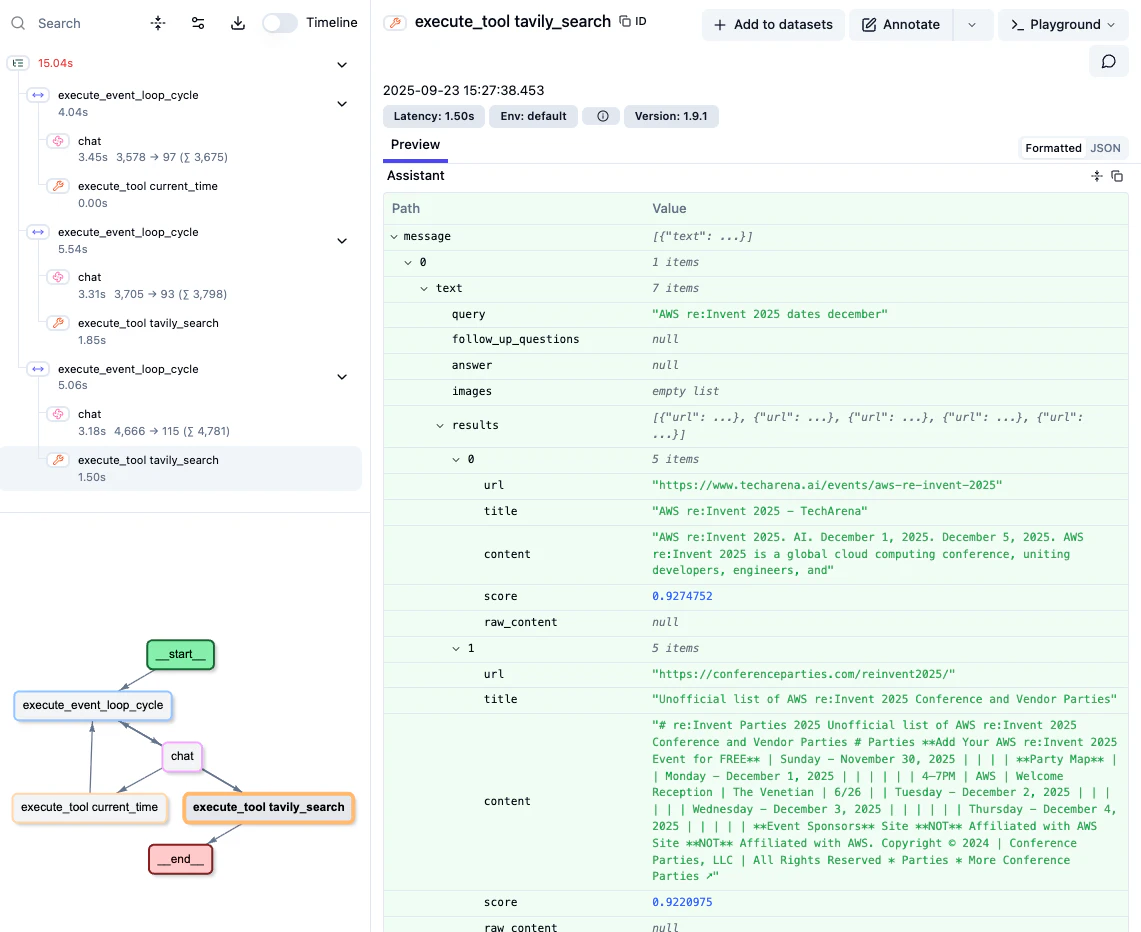Copy the Assistant message content
This screenshot has height=932, width=1141.
[x=1117, y=176]
